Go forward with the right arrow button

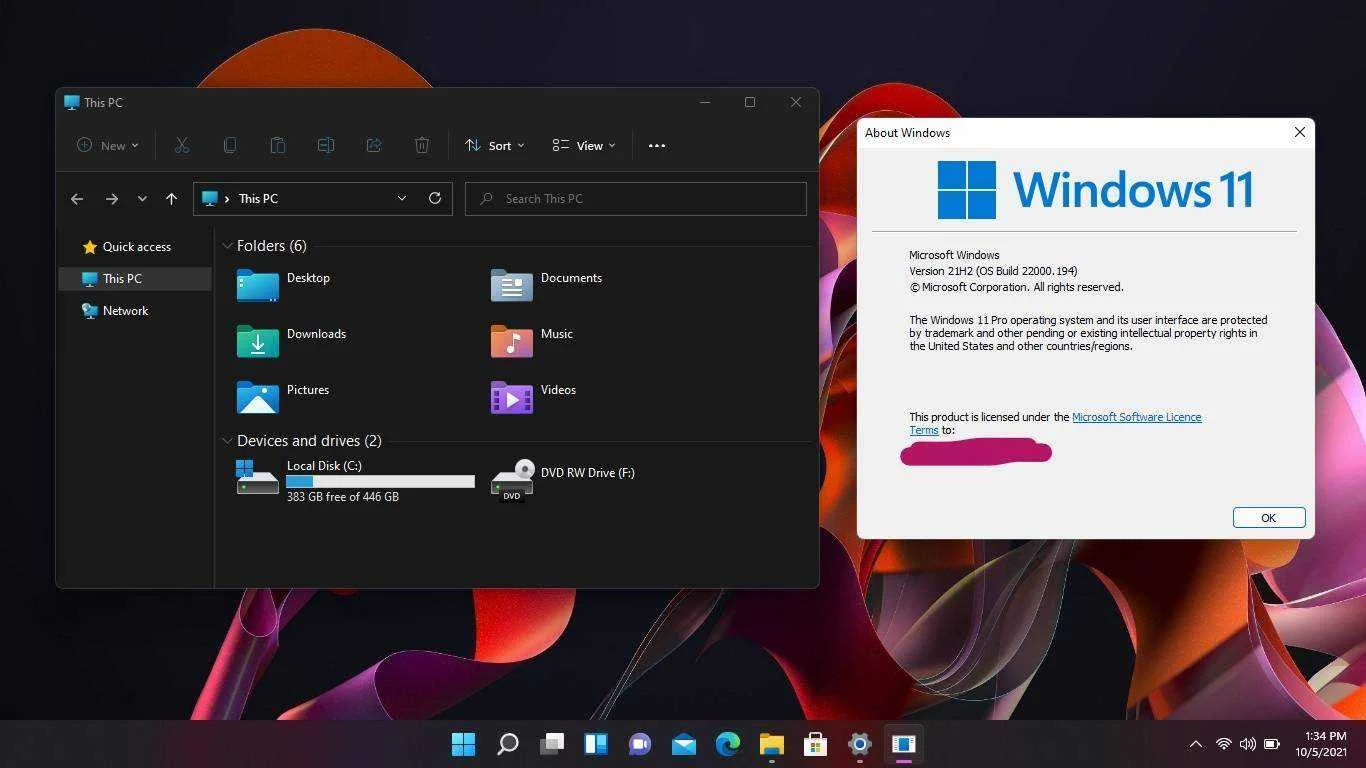tap(112, 199)
